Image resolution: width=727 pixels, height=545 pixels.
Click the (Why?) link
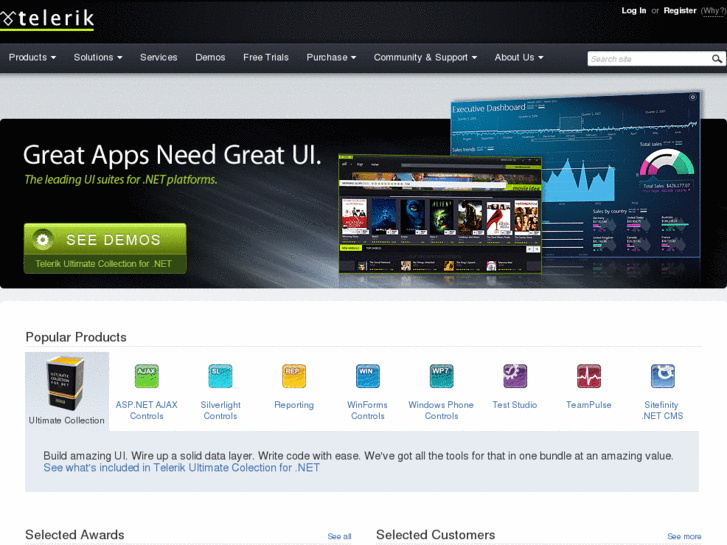(713, 11)
